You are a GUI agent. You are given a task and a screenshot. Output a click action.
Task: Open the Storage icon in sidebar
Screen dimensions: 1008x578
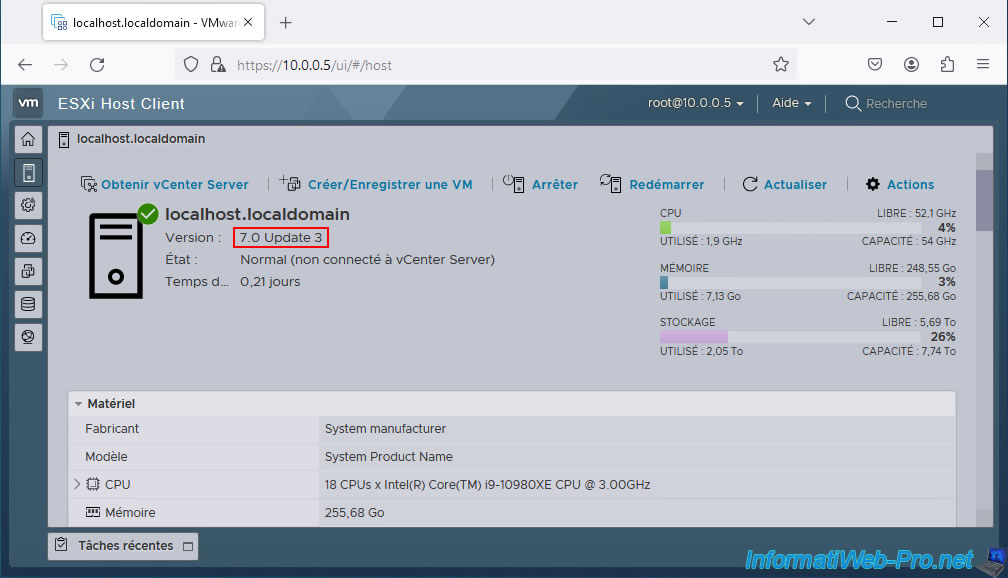click(x=28, y=304)
